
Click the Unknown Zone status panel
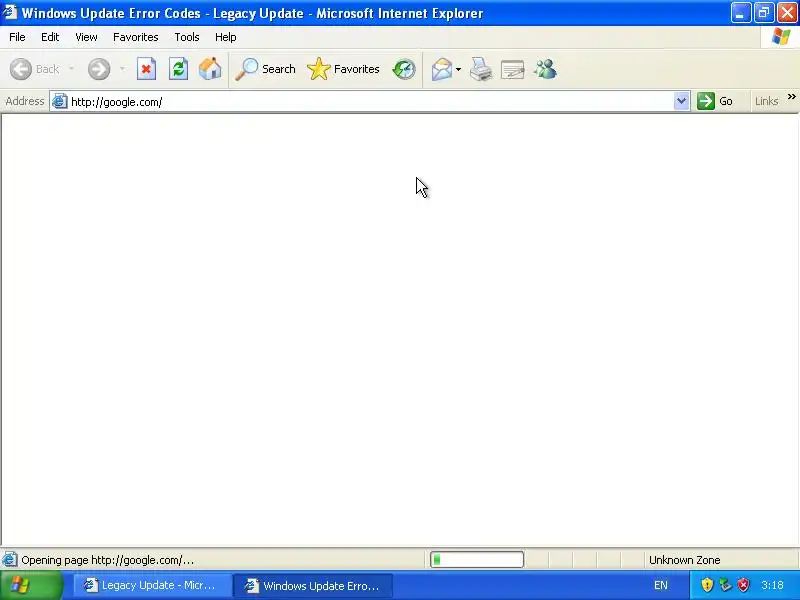[685, 560]
